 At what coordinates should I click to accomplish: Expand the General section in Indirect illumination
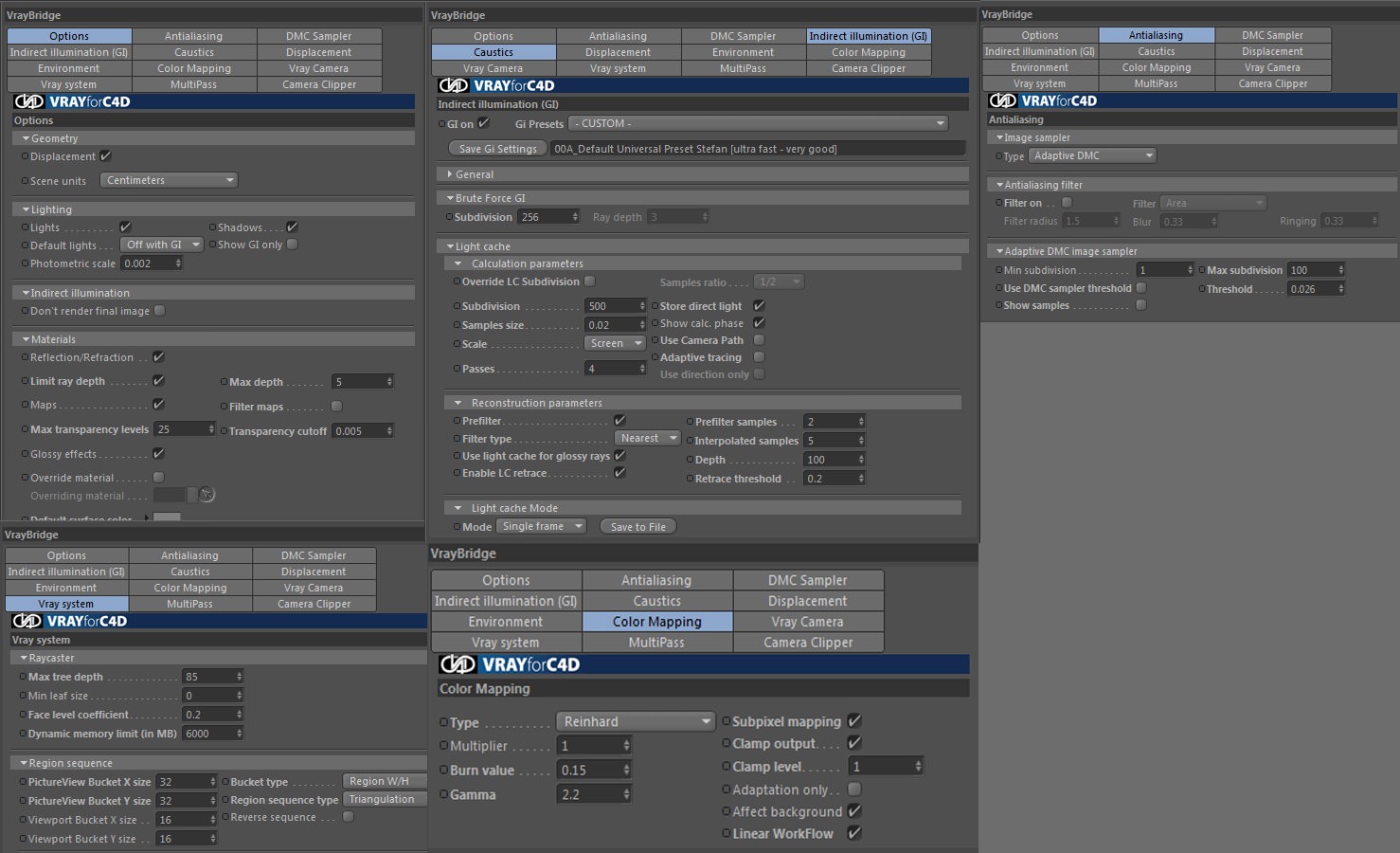point(450,174)
